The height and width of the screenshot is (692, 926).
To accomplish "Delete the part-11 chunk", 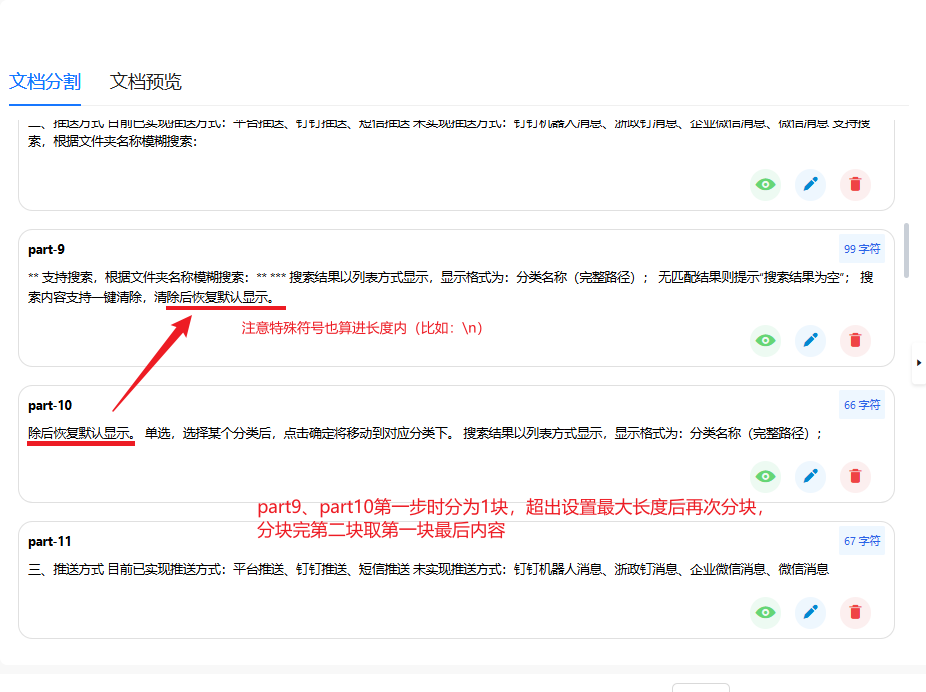I will click(855, 613).
